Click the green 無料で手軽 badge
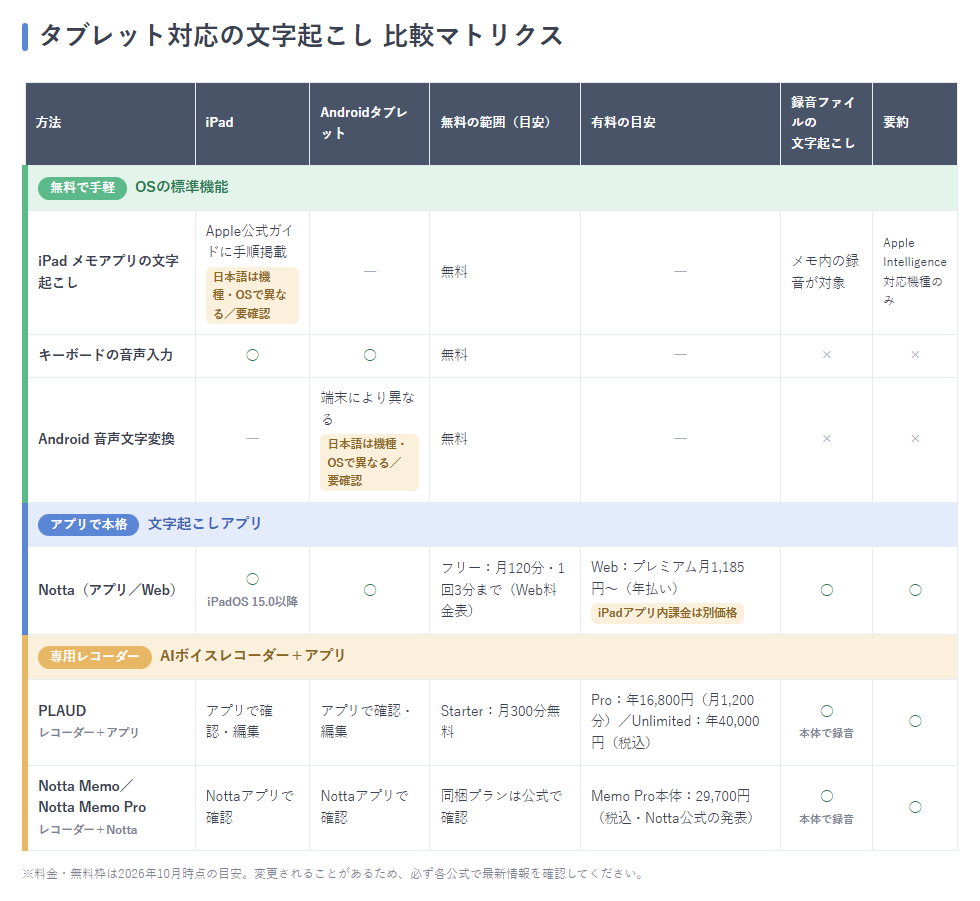980x901 pixels. click(82, 187)
